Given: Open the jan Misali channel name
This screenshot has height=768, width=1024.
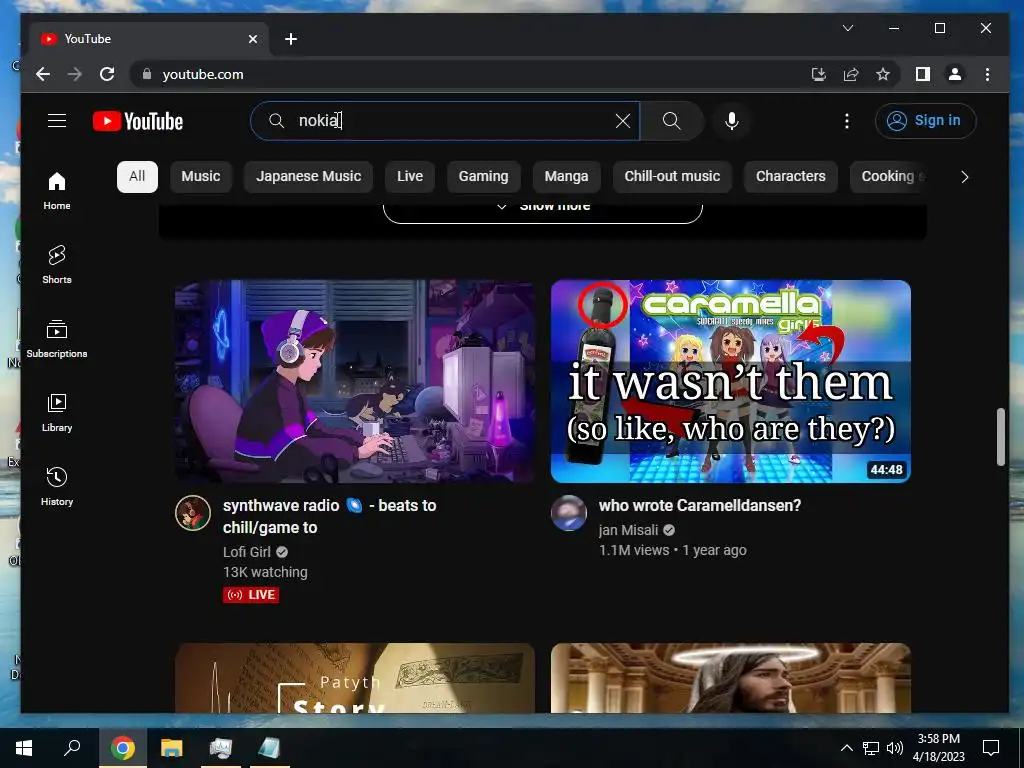Looking at the screenshot, I should click(x=628, y=530).
